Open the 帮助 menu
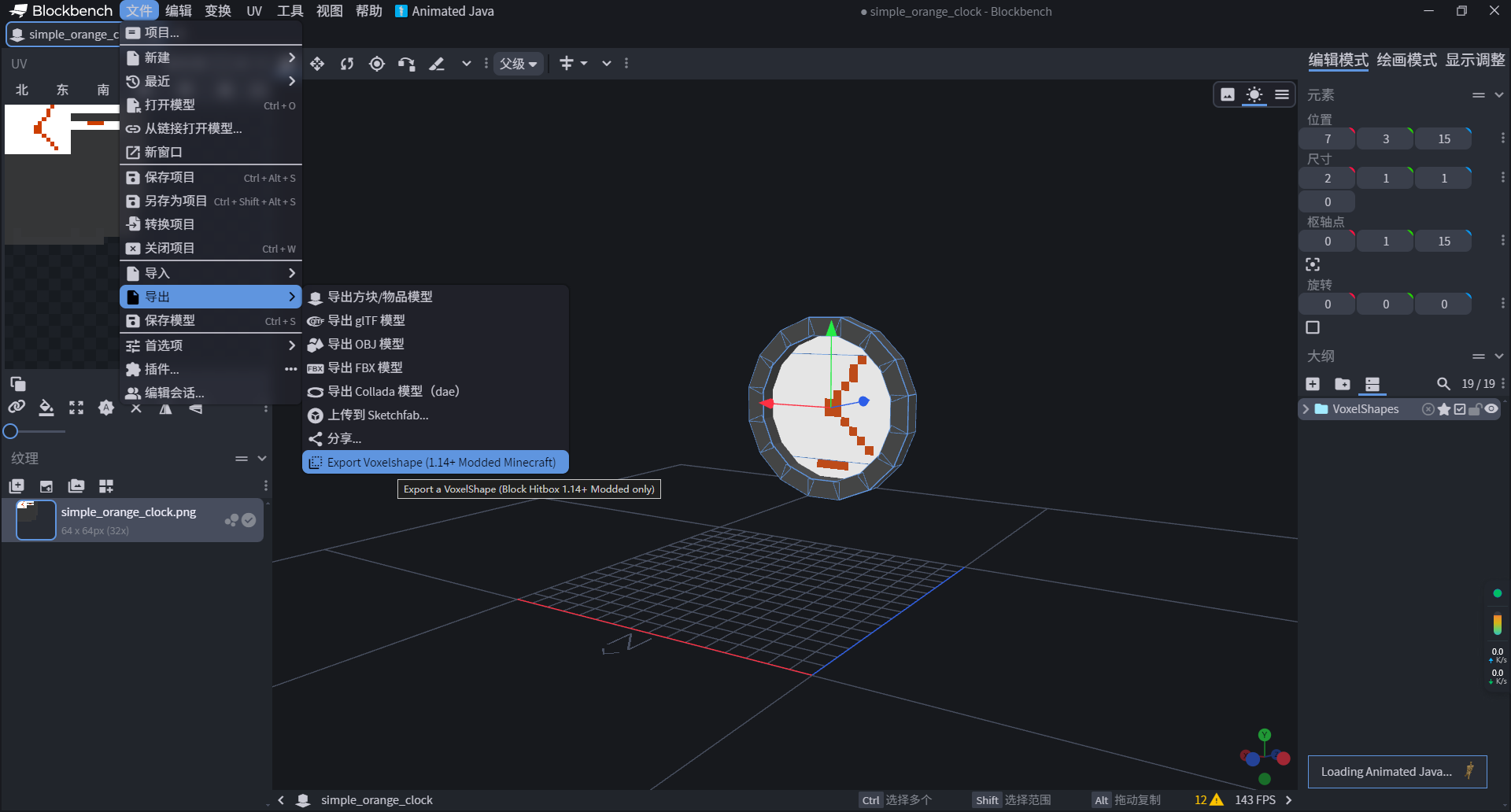The image size is (1511, 812). (369, 11)
